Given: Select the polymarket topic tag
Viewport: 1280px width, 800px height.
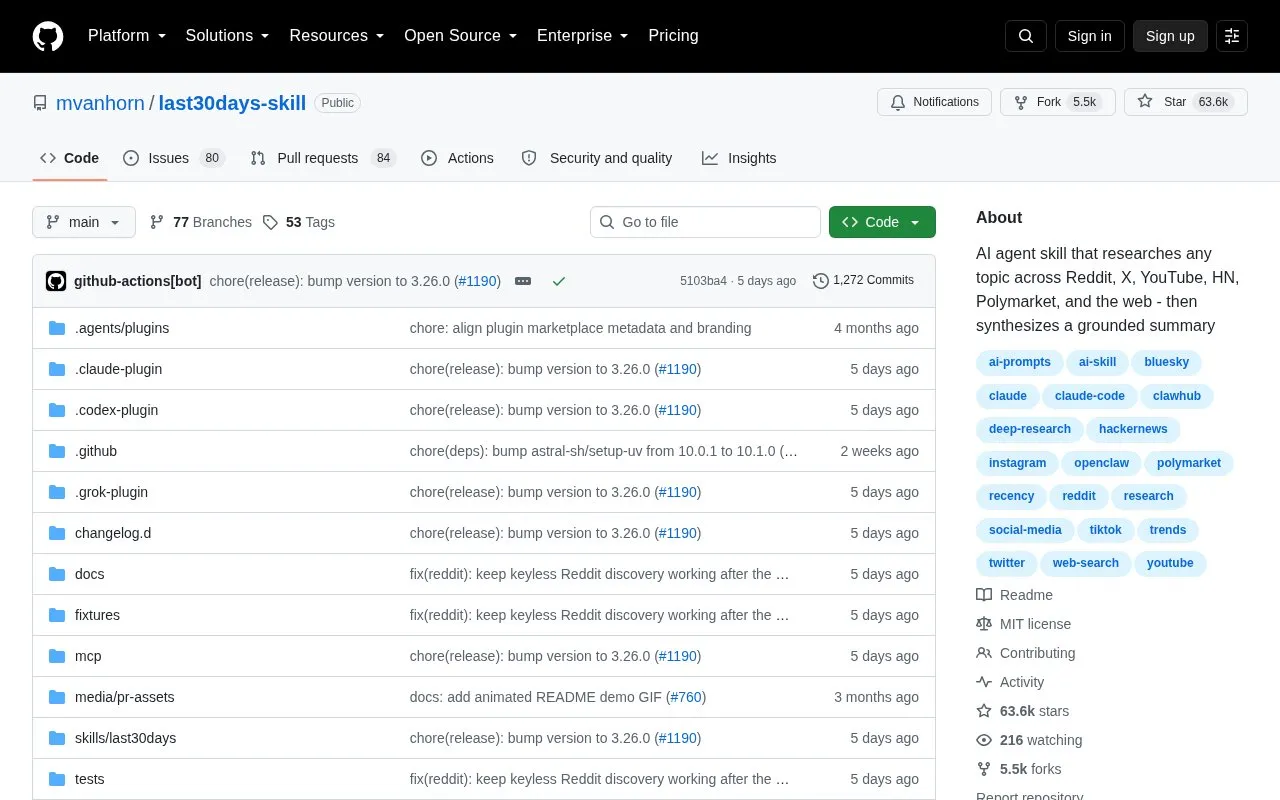Looking at the screenshot, I should (x=1189, y=463).
